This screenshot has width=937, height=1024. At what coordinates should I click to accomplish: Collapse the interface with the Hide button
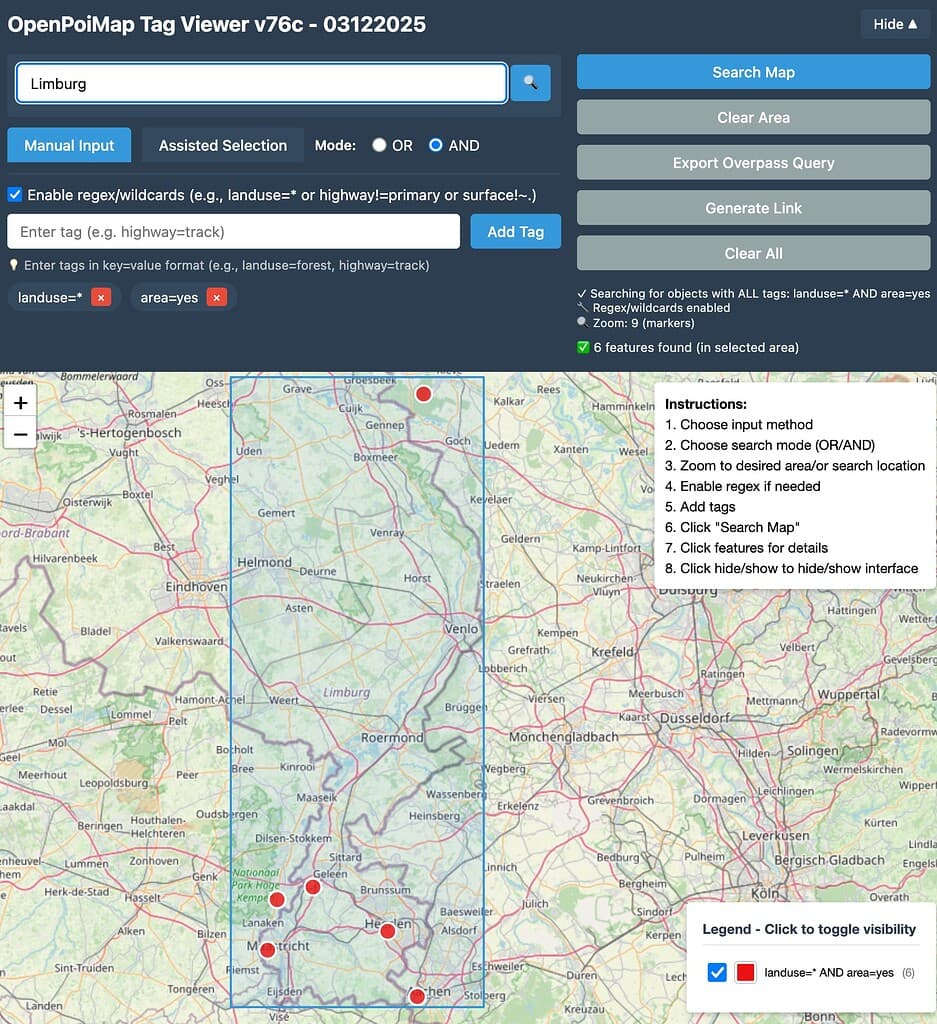(x=895, y=23)
